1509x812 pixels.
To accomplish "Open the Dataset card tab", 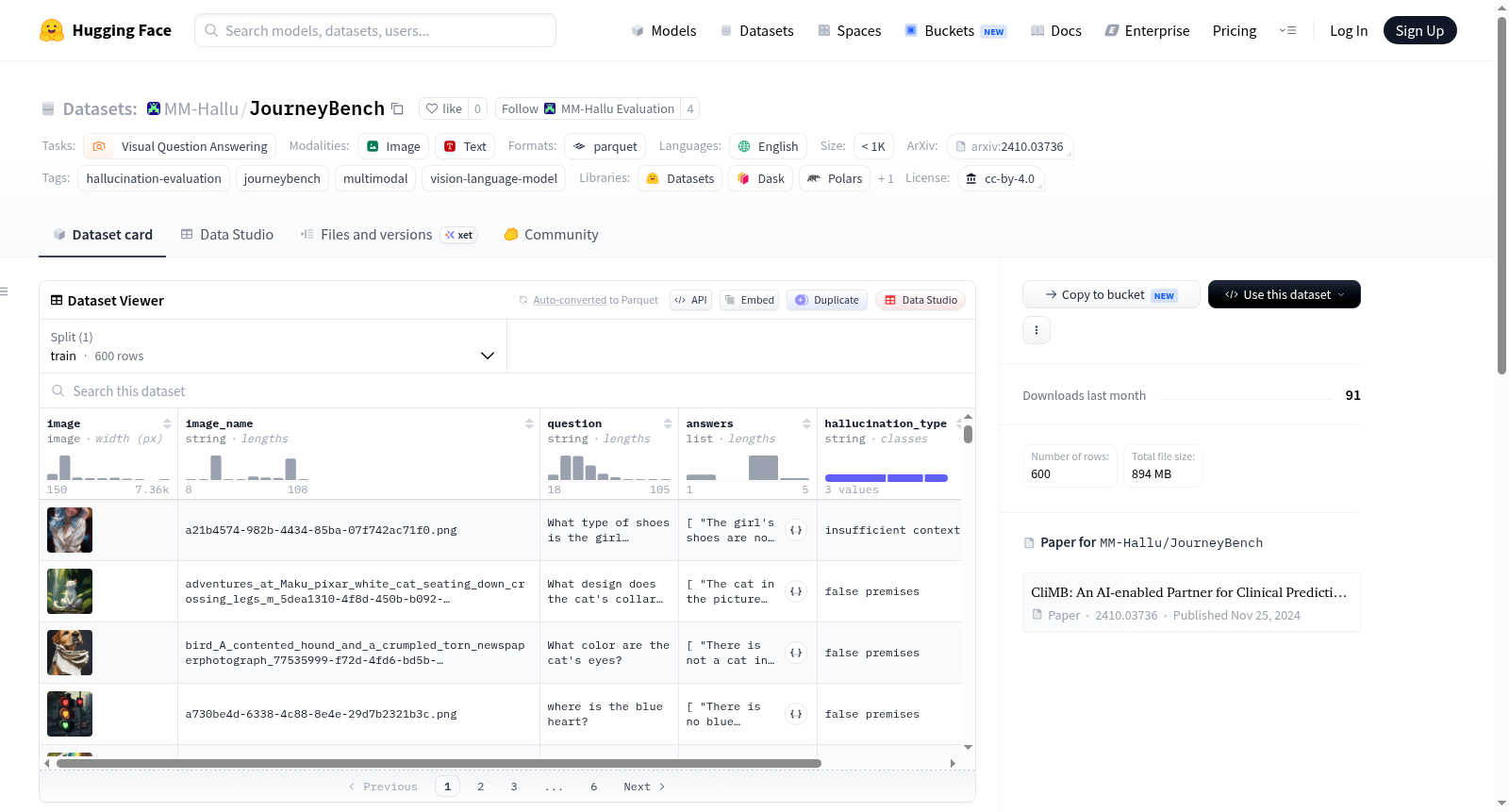I will click(x=102, y=234).
